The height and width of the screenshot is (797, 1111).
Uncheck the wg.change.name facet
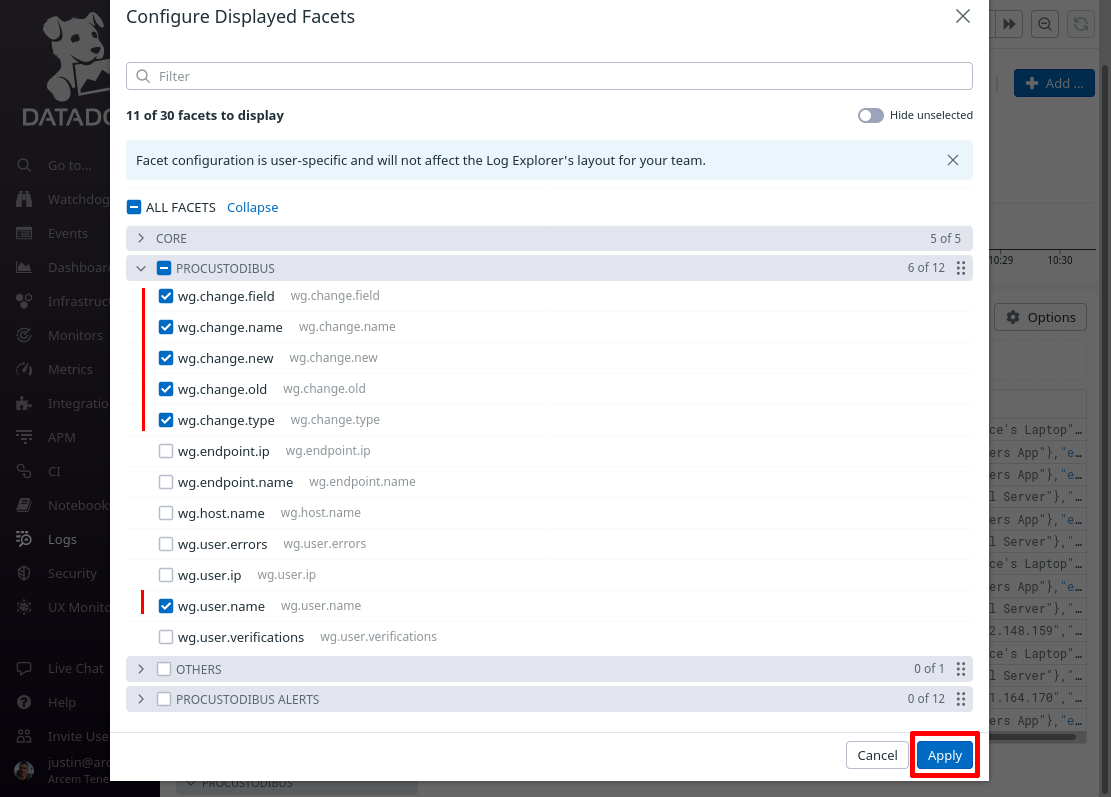click(166, 327)
